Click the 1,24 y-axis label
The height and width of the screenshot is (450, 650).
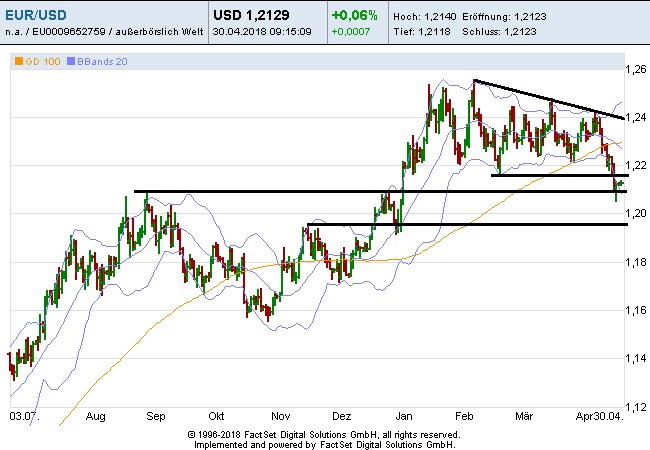click(x=635, y=117)
